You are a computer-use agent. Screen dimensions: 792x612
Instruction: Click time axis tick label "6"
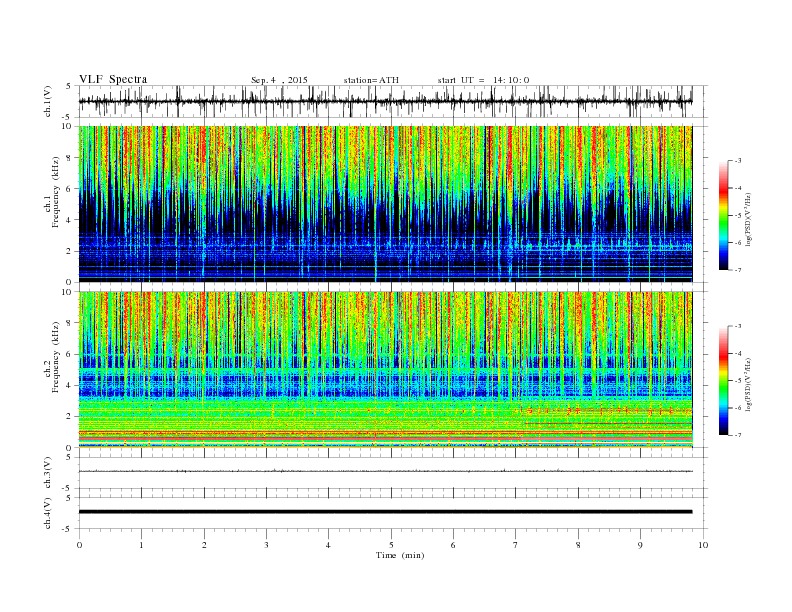(x=453, y=545)
